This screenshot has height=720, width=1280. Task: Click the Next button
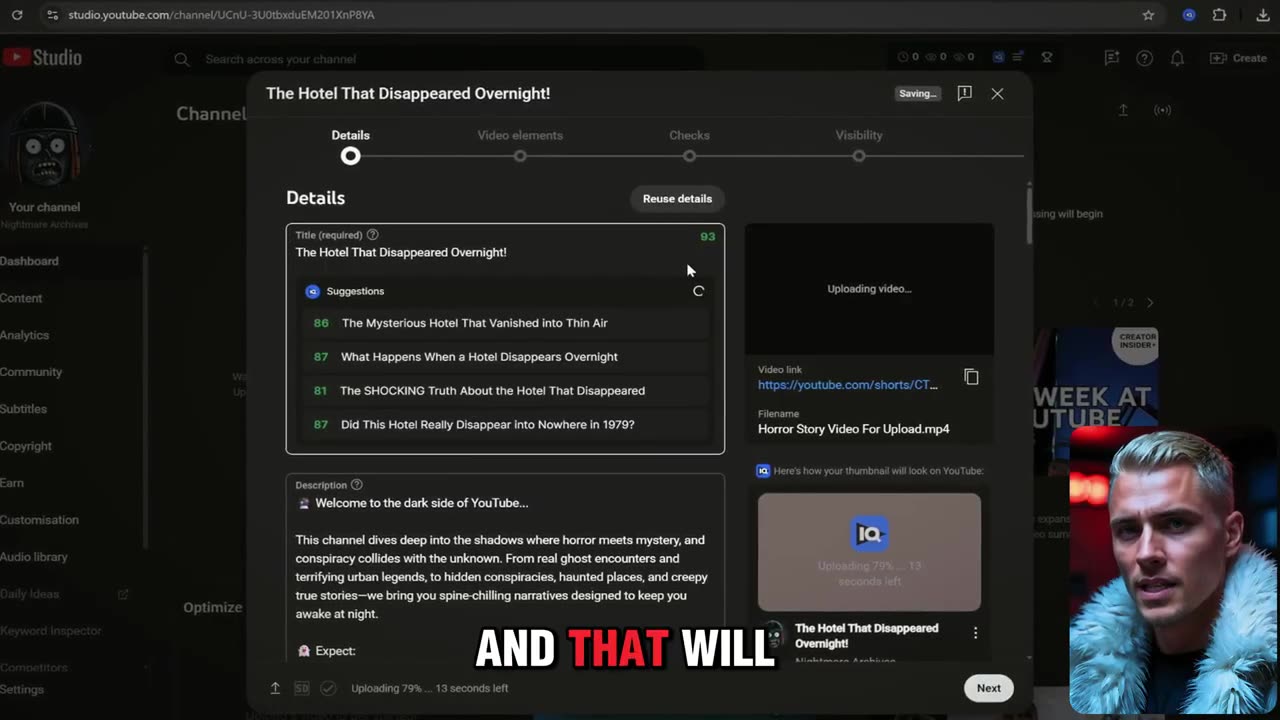(988, 688)
